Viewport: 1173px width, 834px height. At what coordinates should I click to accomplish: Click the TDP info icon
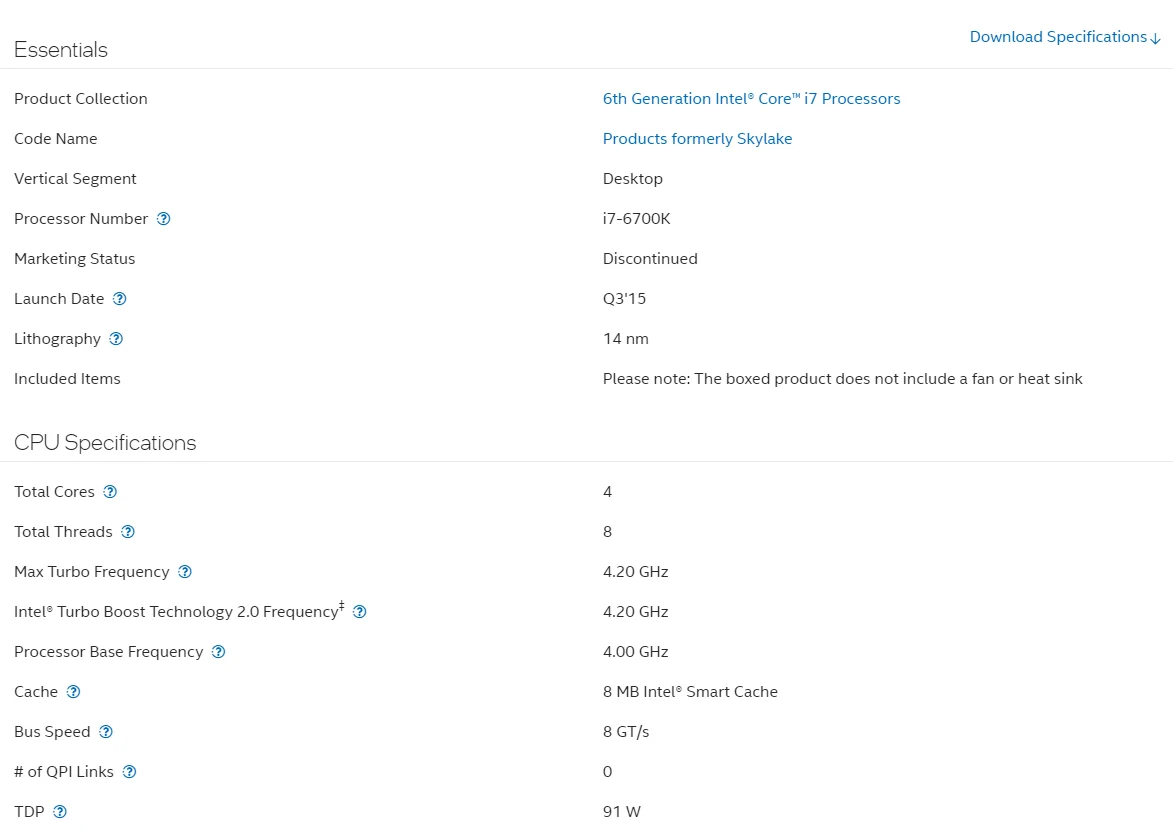point(60,812)
